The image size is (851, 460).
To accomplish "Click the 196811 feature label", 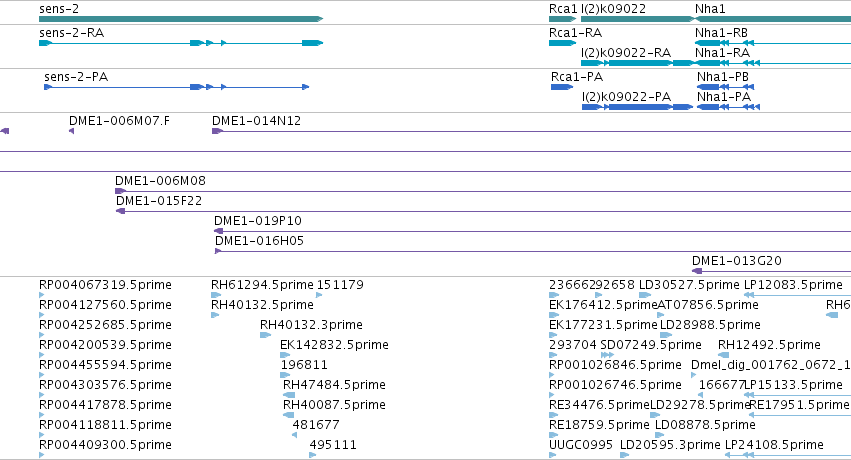I will pyautogui.click(x=304, y=365).
